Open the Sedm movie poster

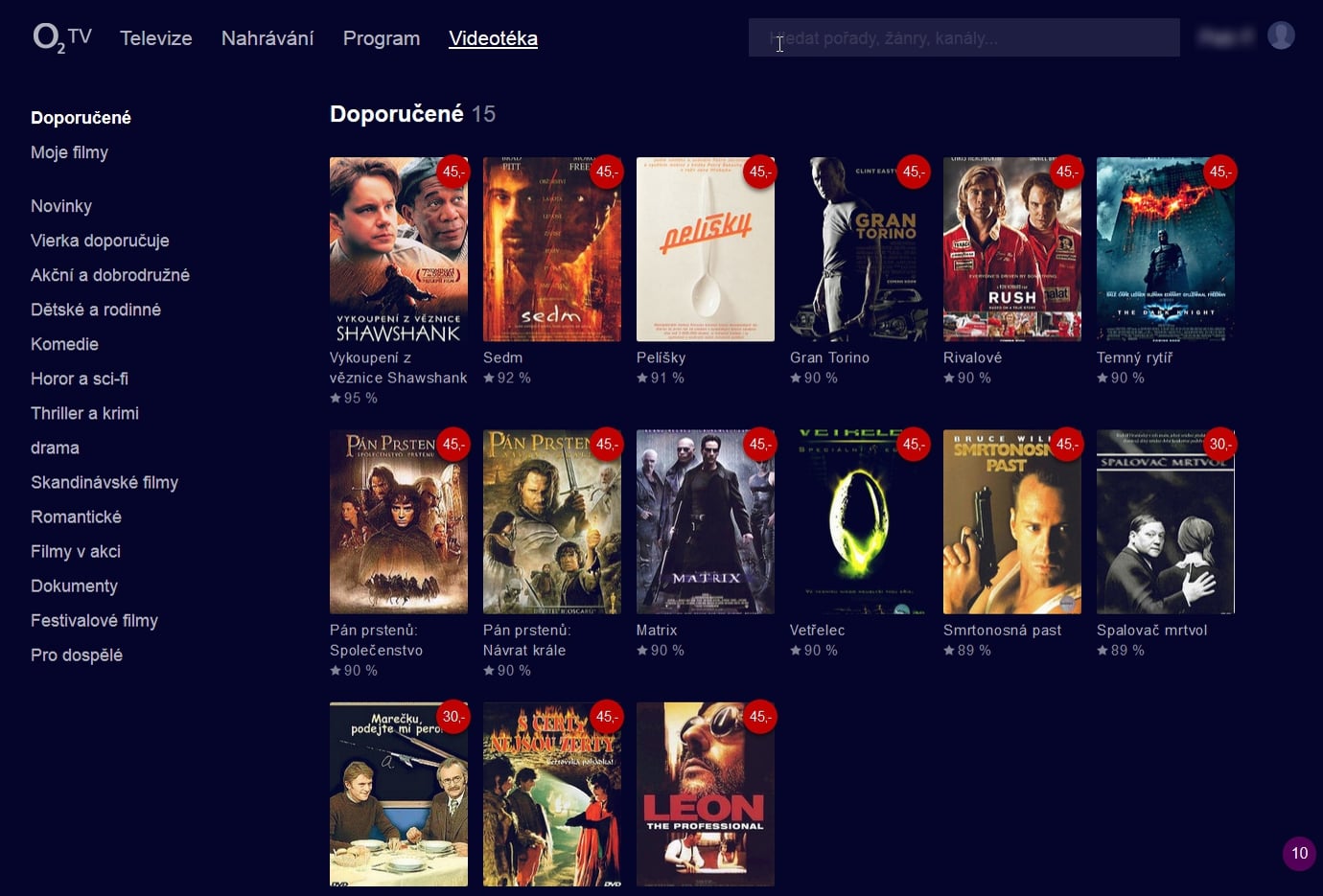[552, 249]
